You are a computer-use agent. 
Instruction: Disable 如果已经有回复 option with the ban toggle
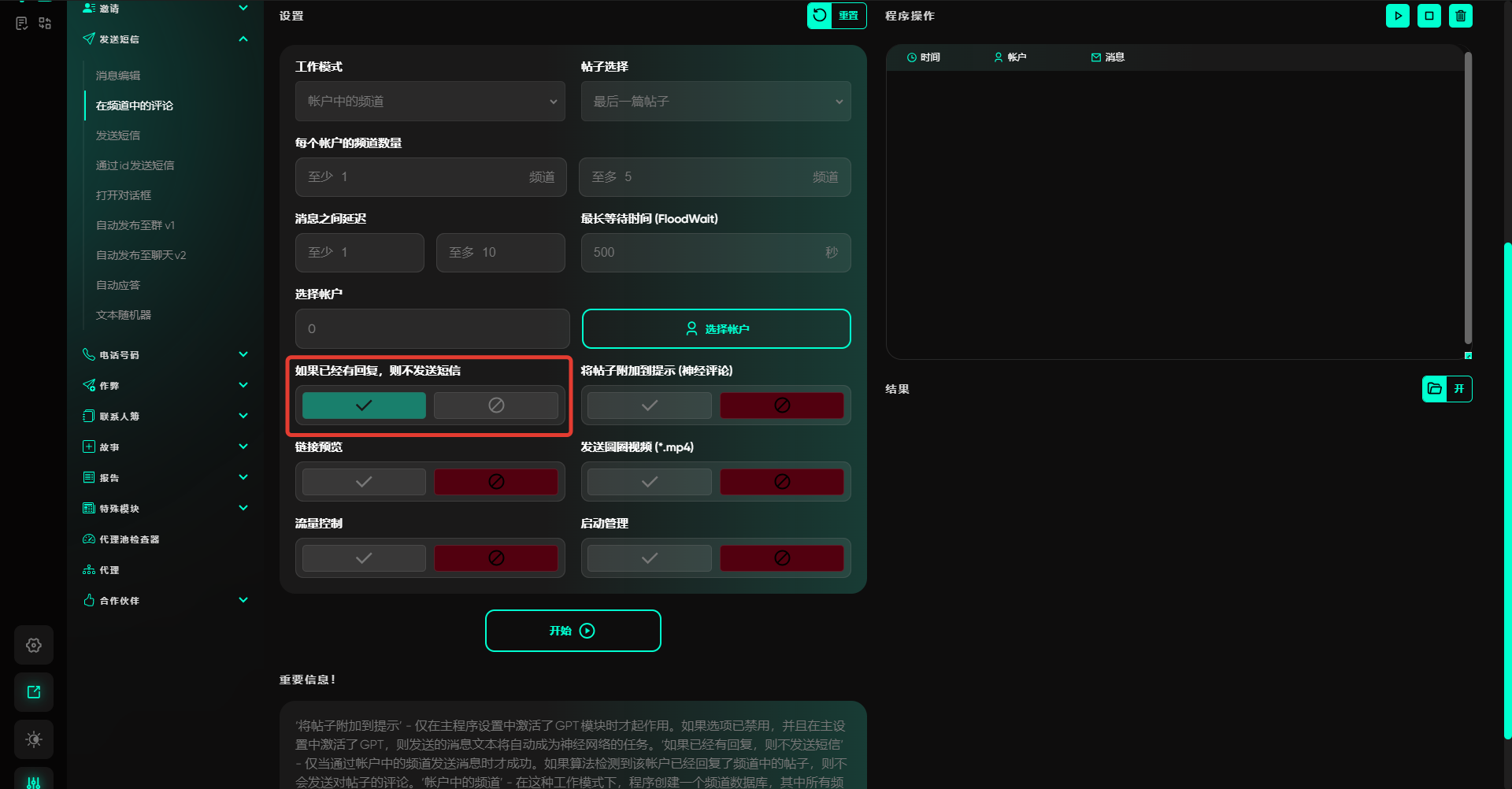[496, 406]
